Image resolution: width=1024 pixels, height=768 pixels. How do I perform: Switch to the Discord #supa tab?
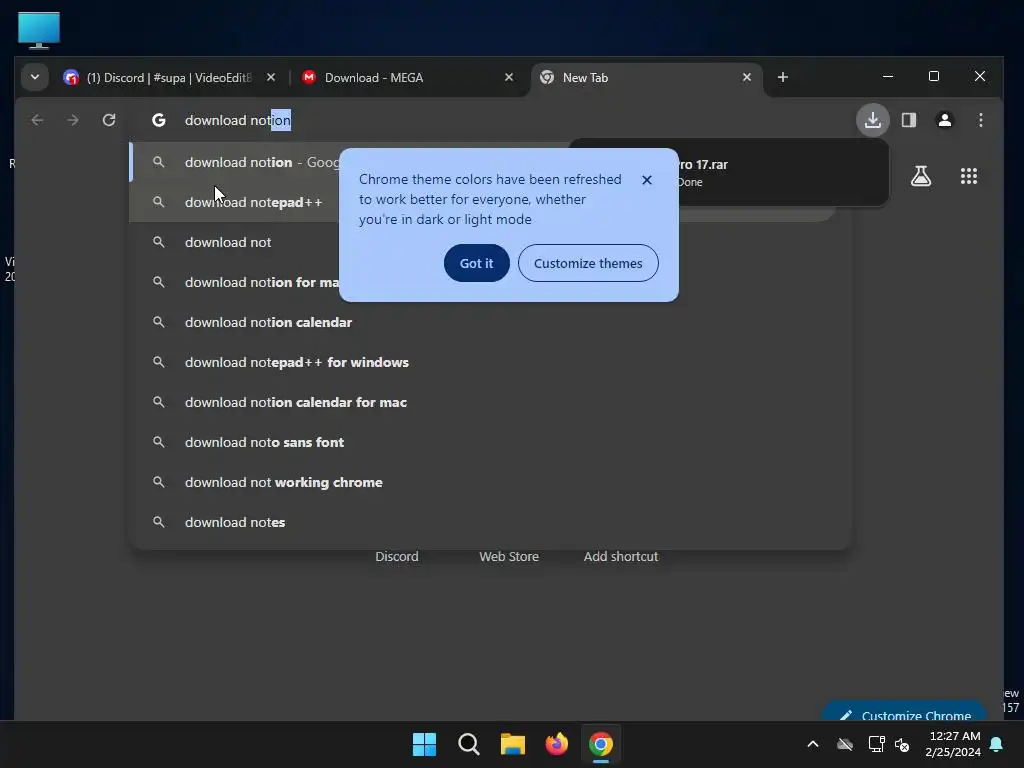click(168, 78)
